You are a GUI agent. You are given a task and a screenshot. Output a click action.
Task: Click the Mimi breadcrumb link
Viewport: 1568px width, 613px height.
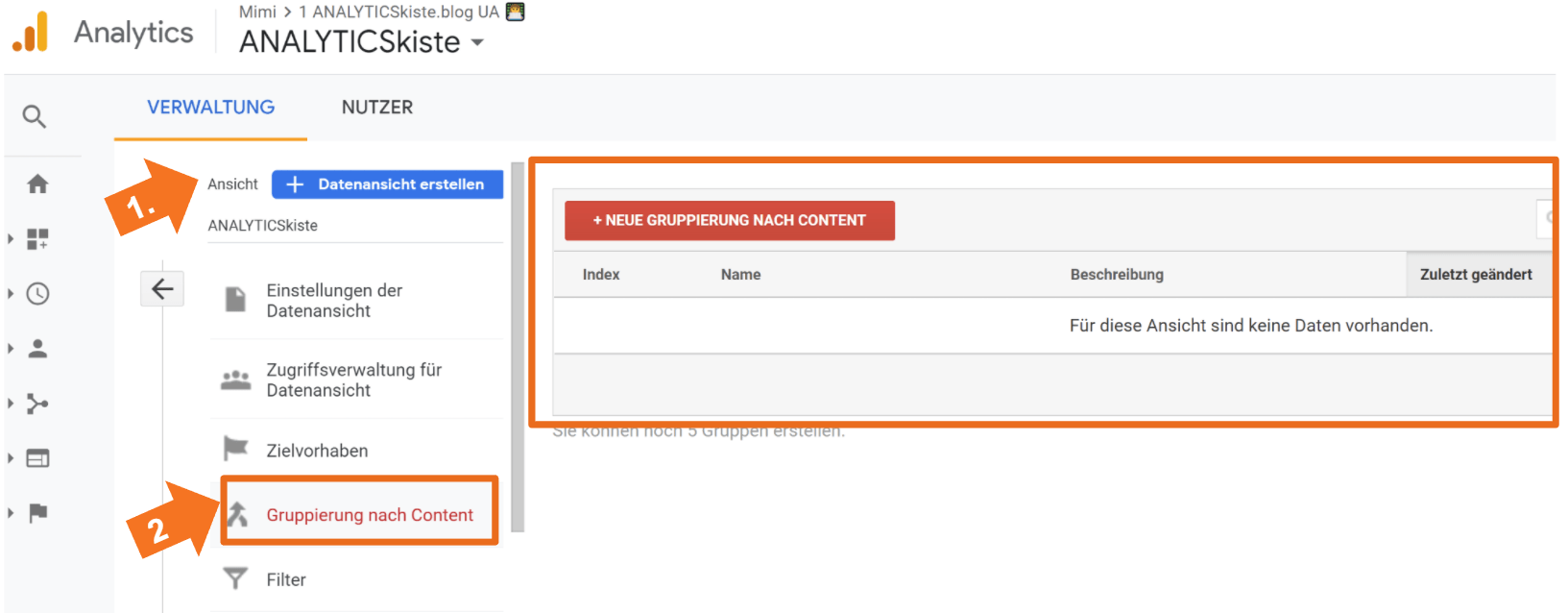tap(257, 12)
